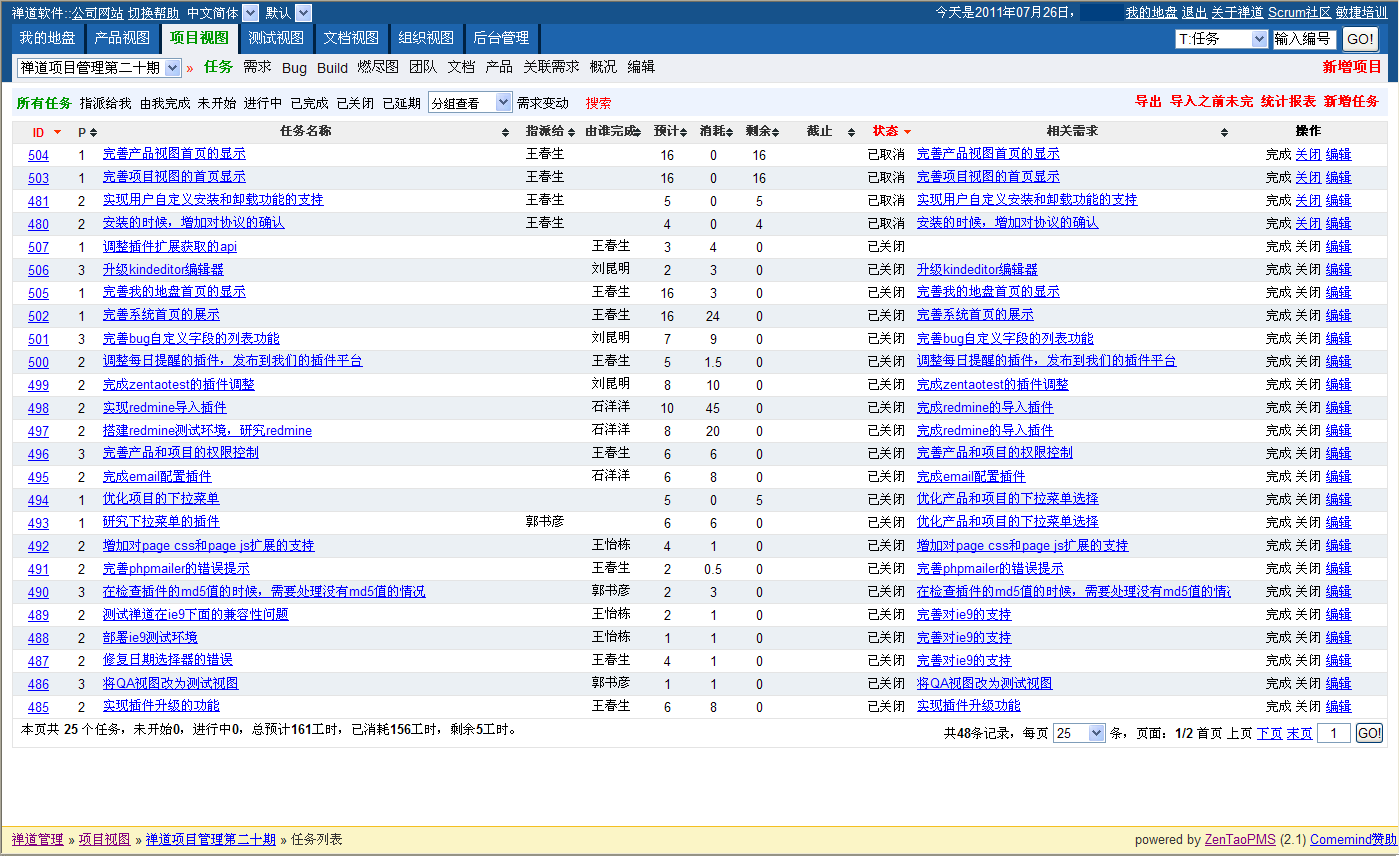Switch to the 测试视图 tab
Image resolution: width=1399 pixels, height=856 pixels.
click(275, 38)
